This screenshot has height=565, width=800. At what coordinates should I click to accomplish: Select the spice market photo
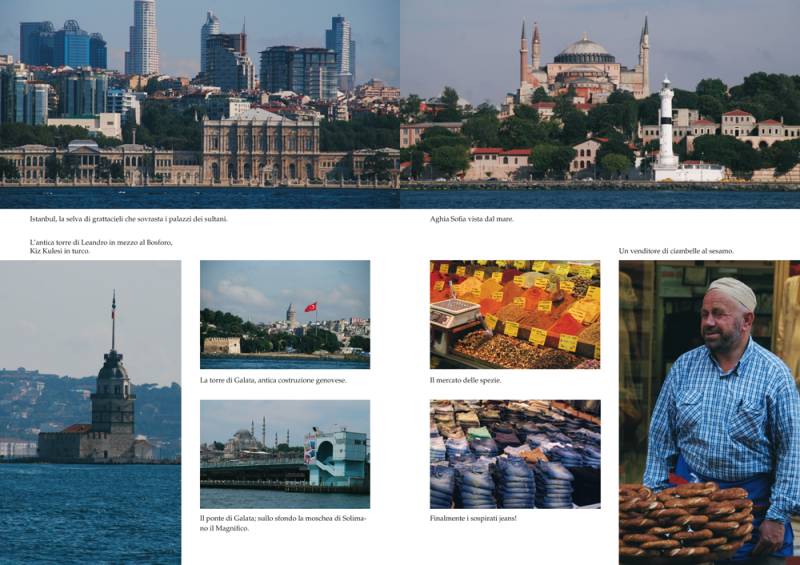coord(515,314)
